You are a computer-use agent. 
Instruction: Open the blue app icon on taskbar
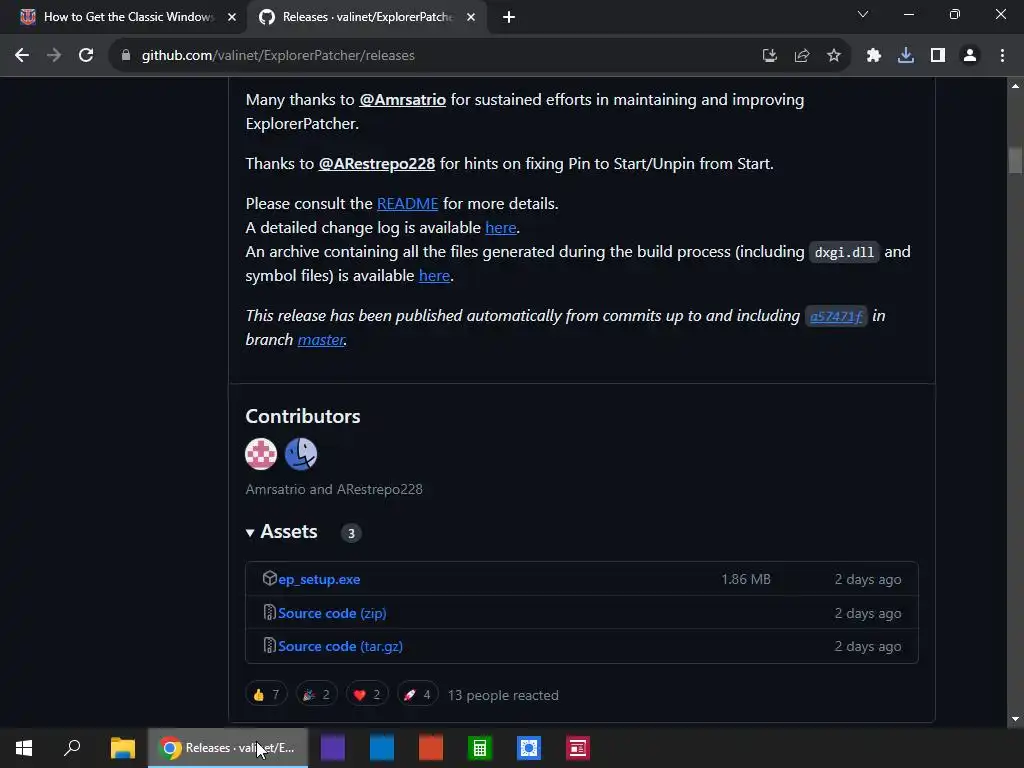click(381, 748)
